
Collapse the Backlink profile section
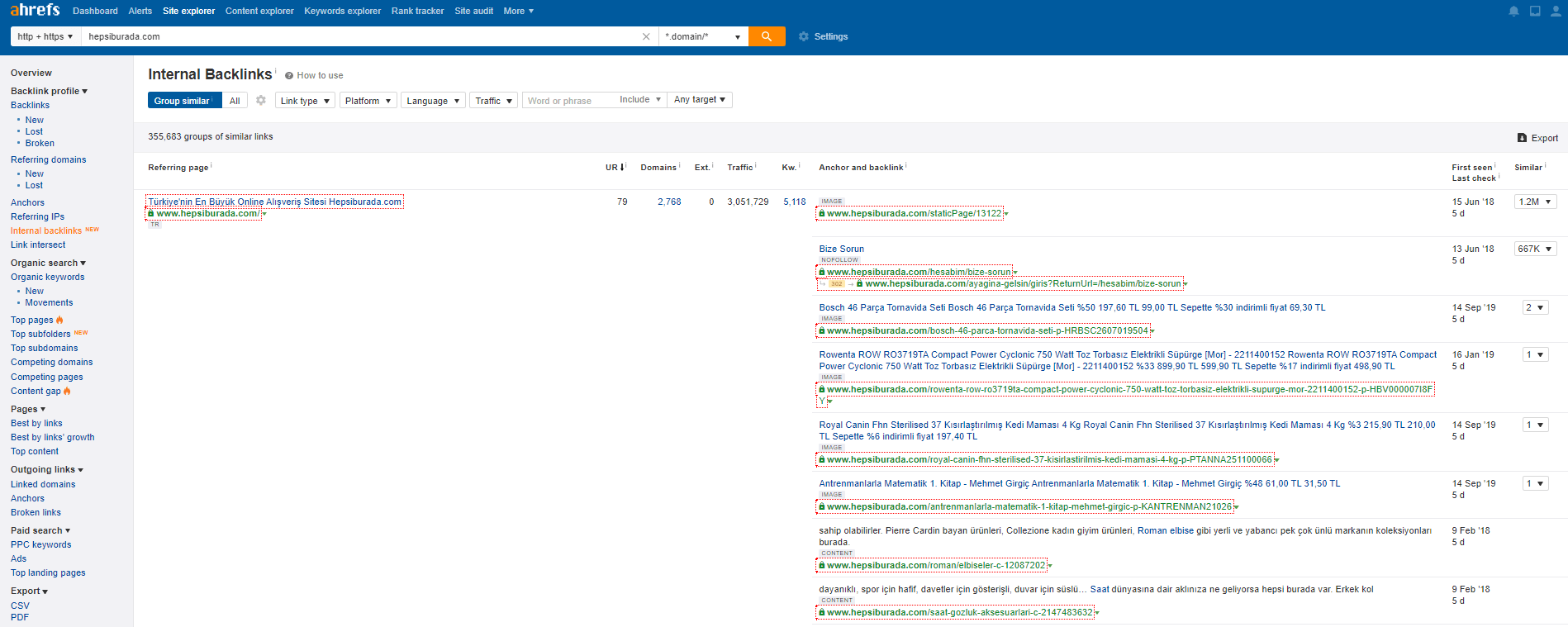coord(49,91)
